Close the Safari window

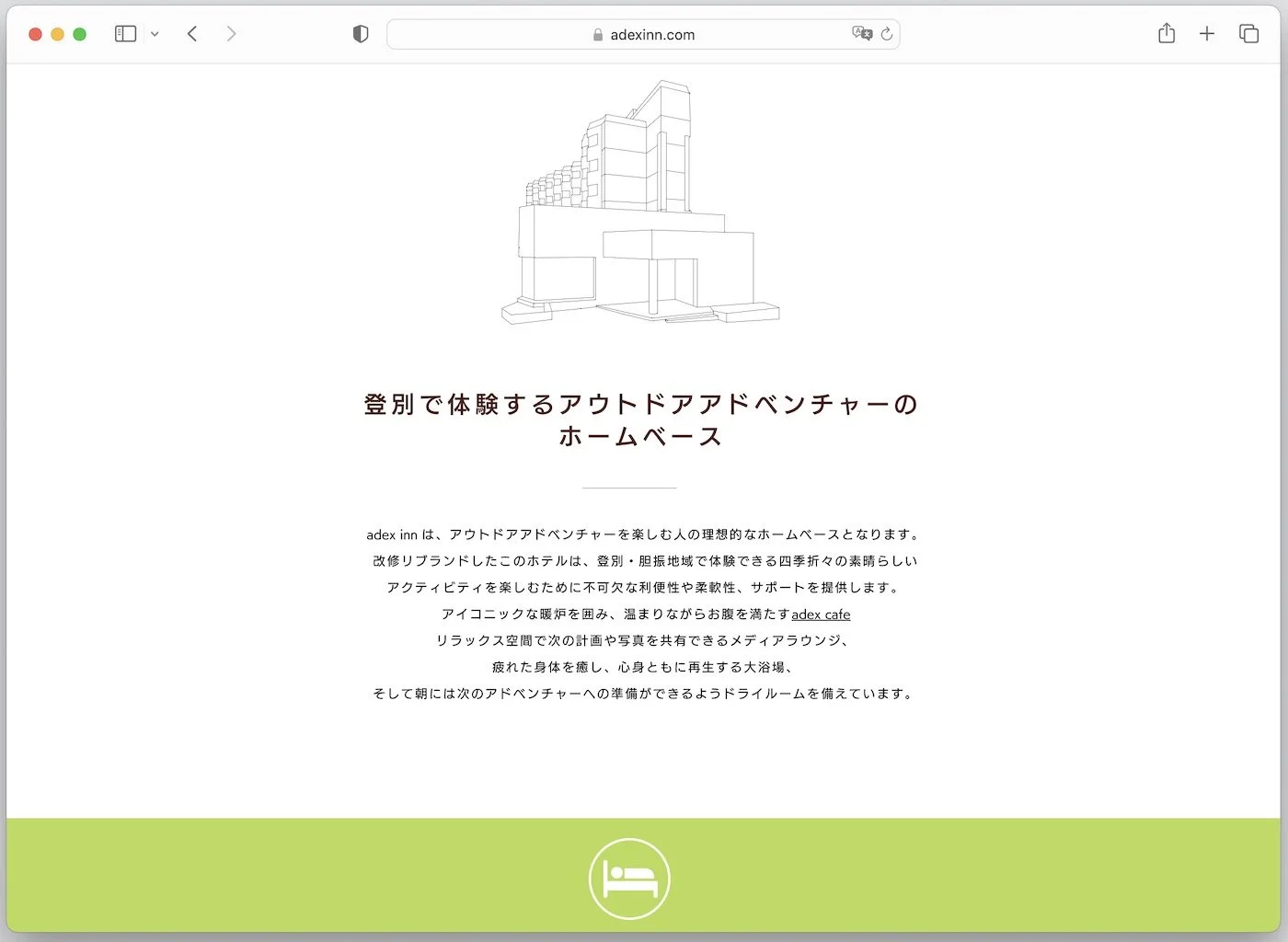click(35, 33)
